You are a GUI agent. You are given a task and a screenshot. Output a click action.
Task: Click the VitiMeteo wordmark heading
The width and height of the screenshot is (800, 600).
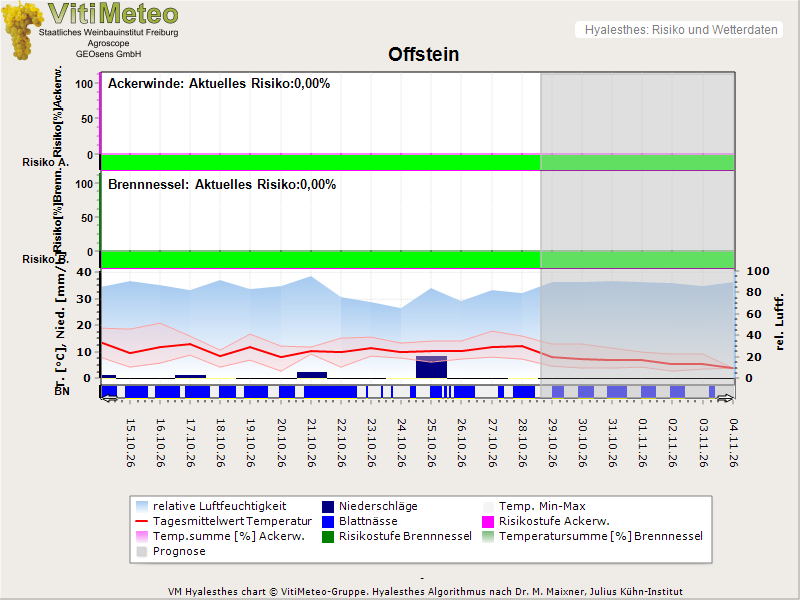click(x=113, y=14)
